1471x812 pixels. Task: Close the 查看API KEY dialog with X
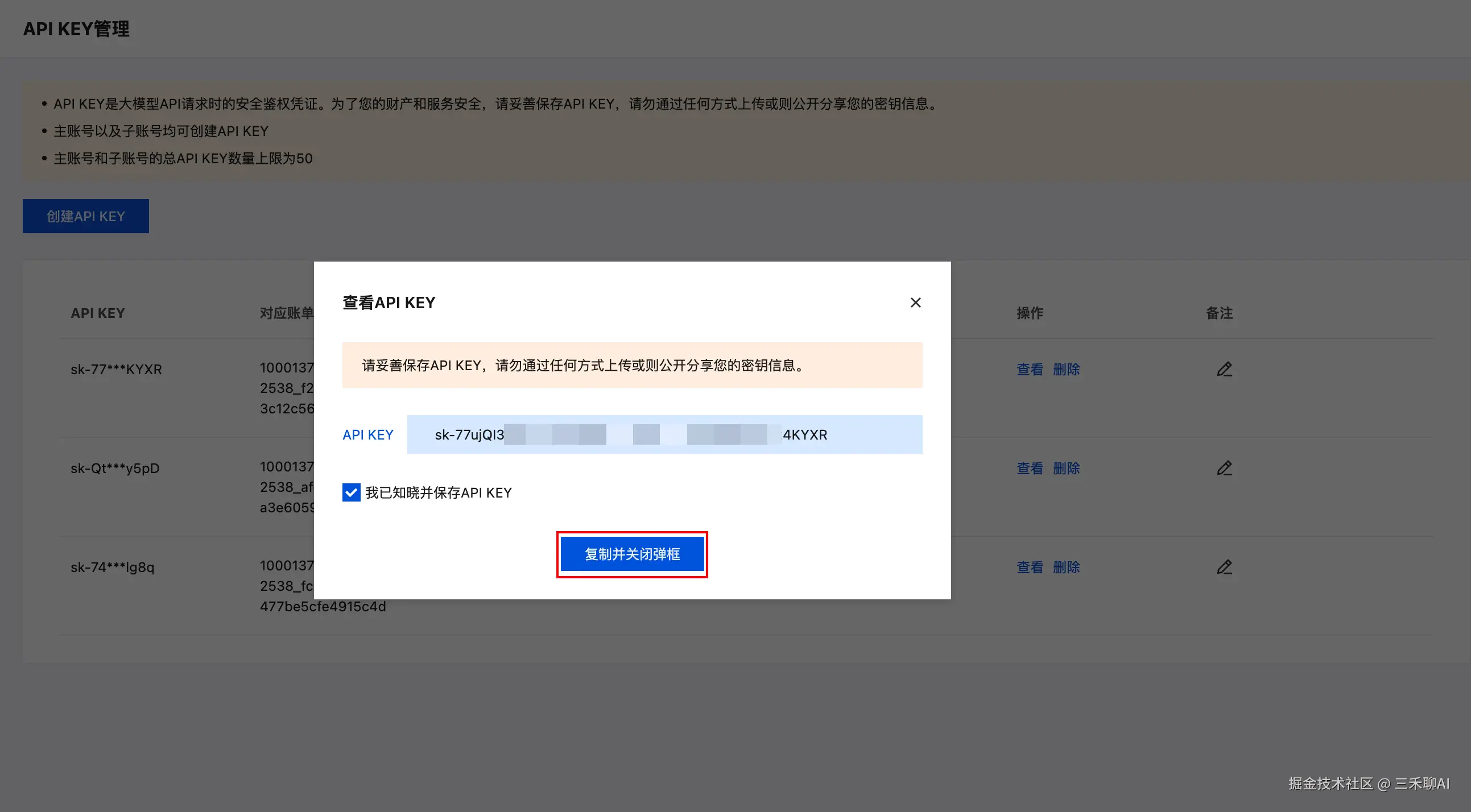pos(915,303)
